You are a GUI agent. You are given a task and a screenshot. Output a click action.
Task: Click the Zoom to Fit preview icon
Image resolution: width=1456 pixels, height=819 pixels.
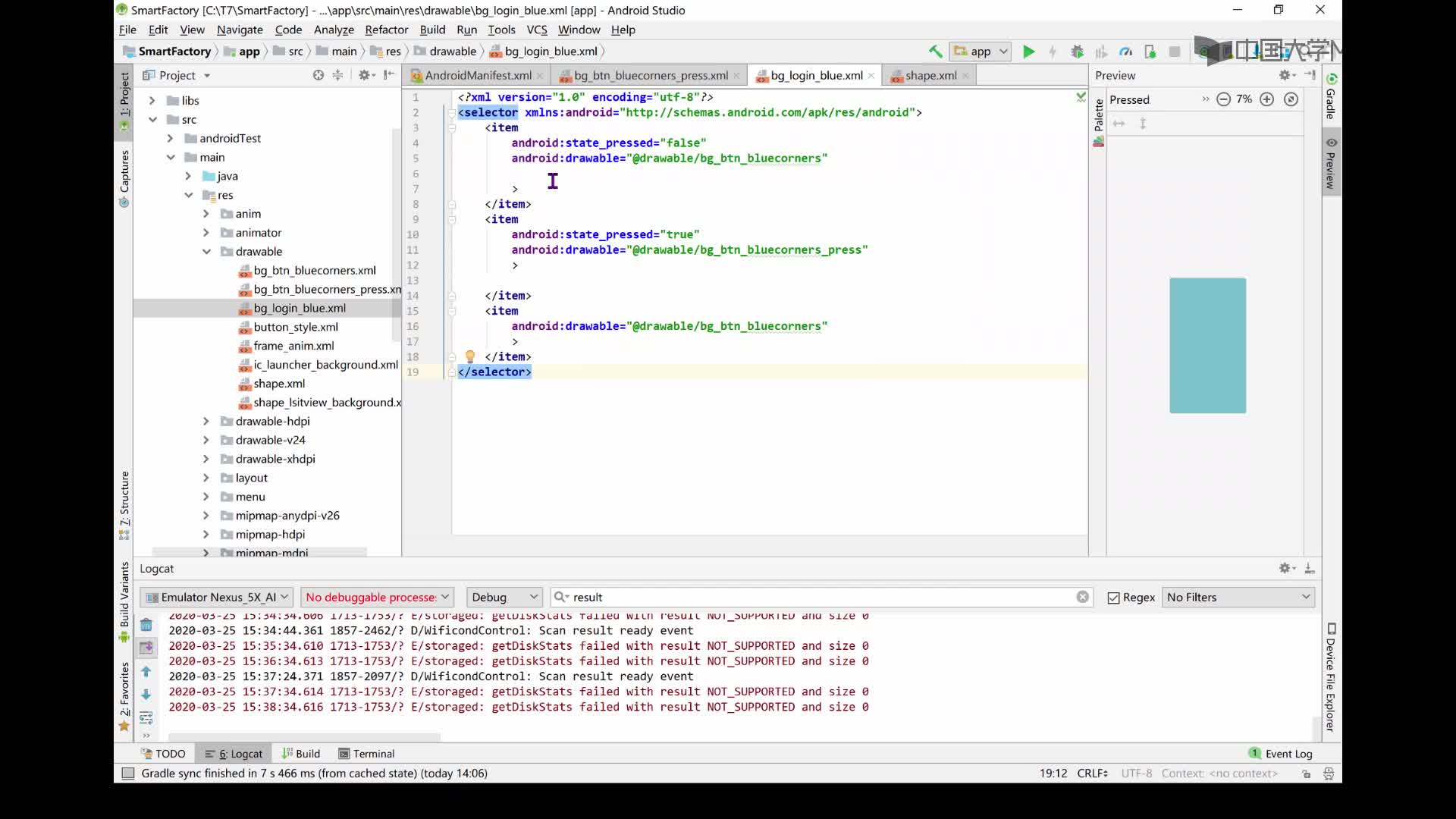[x=1291, y=99]
